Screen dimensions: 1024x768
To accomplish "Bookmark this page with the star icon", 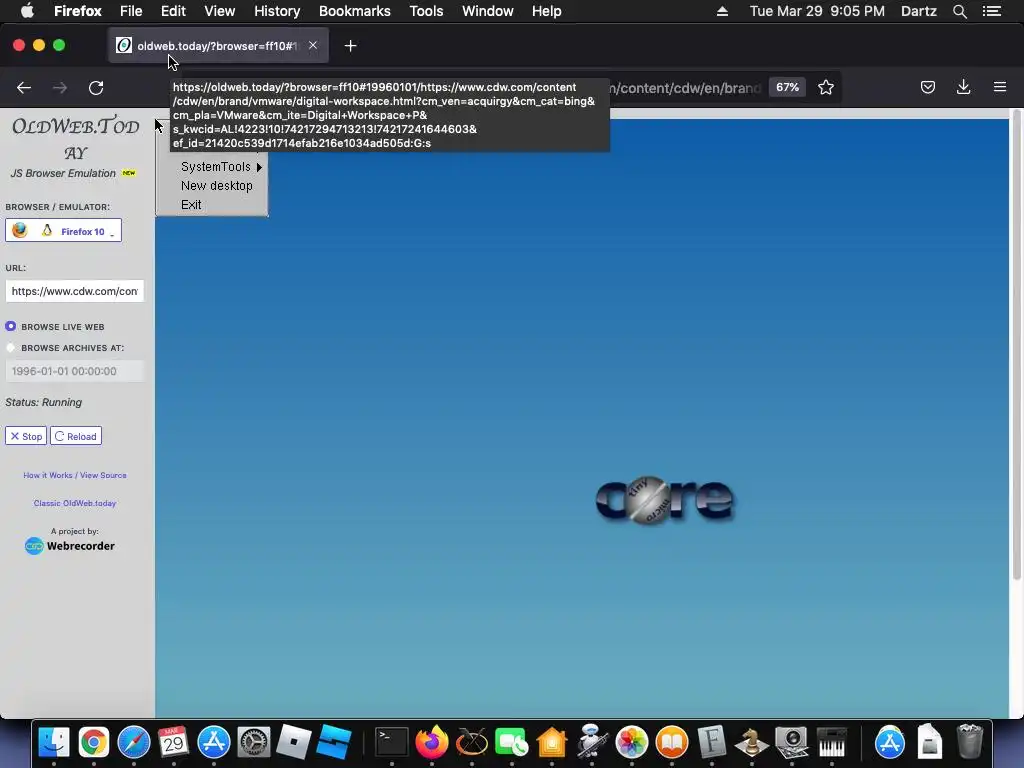I will [825, 88].
